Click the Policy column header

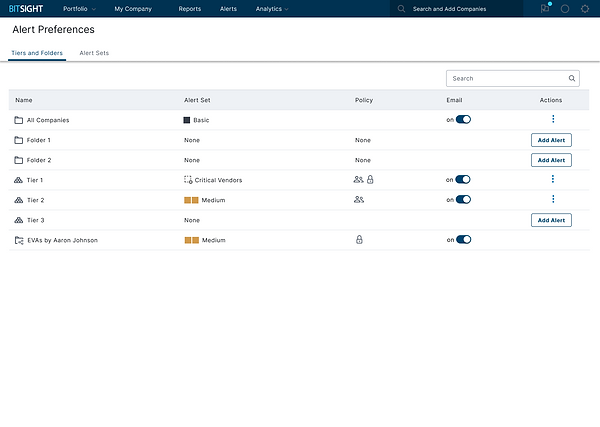[x=364, y=100]
